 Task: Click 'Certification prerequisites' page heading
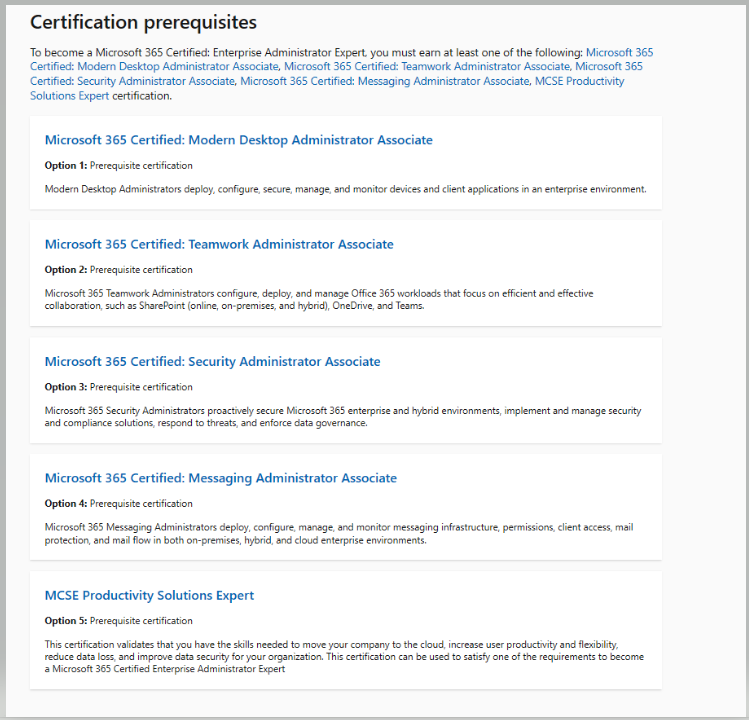coord(143,22)
